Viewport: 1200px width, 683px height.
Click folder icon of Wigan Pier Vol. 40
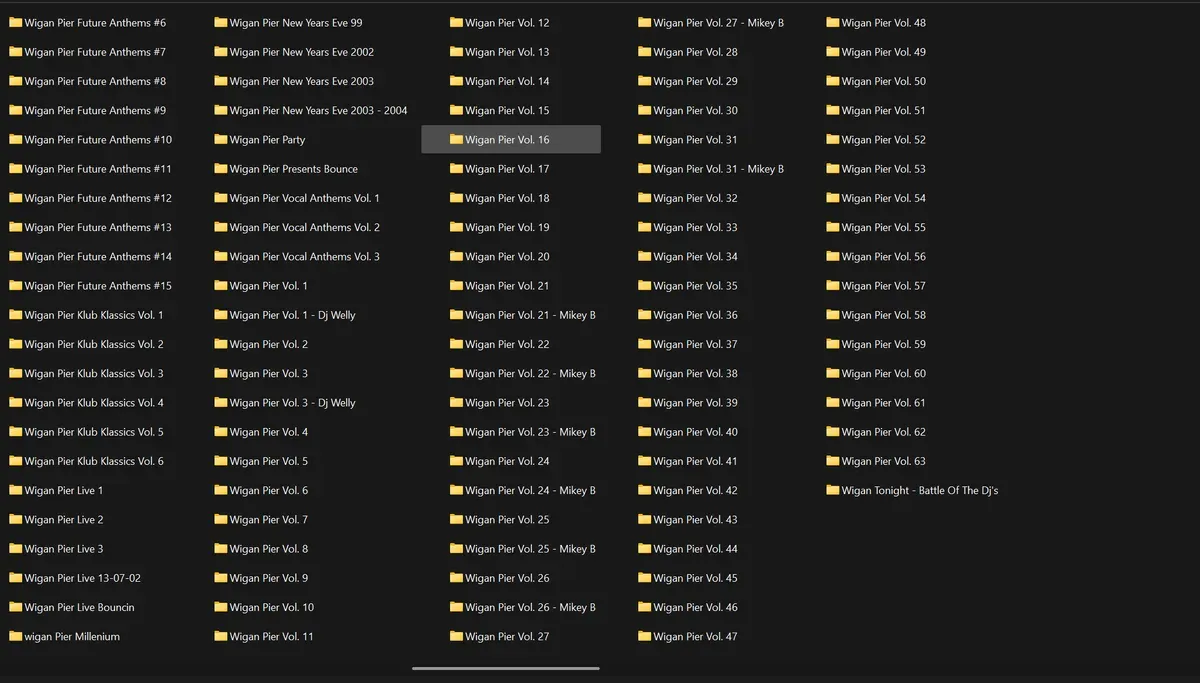pyautogui.click(x=644, y=432)
